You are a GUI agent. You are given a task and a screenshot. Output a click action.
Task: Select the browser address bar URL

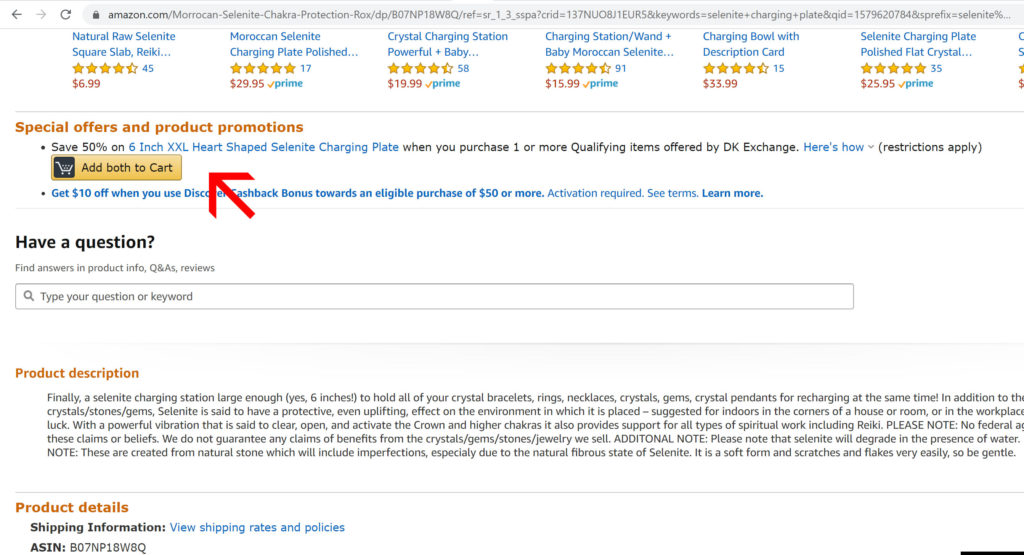point(558,14)
